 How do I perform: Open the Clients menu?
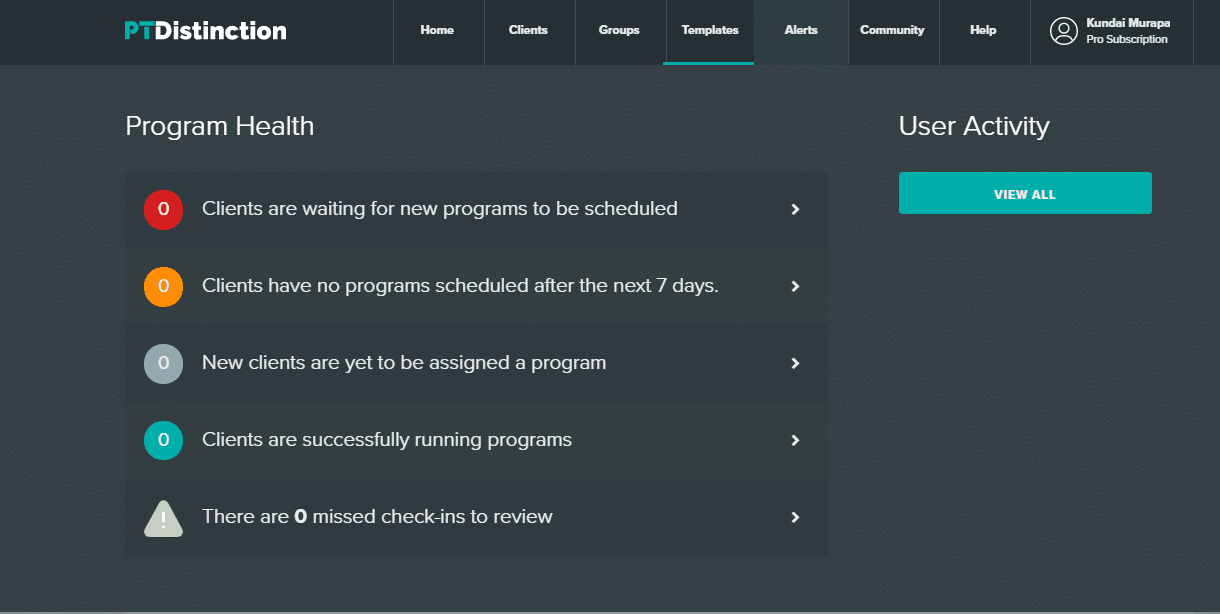coord(528,31)
